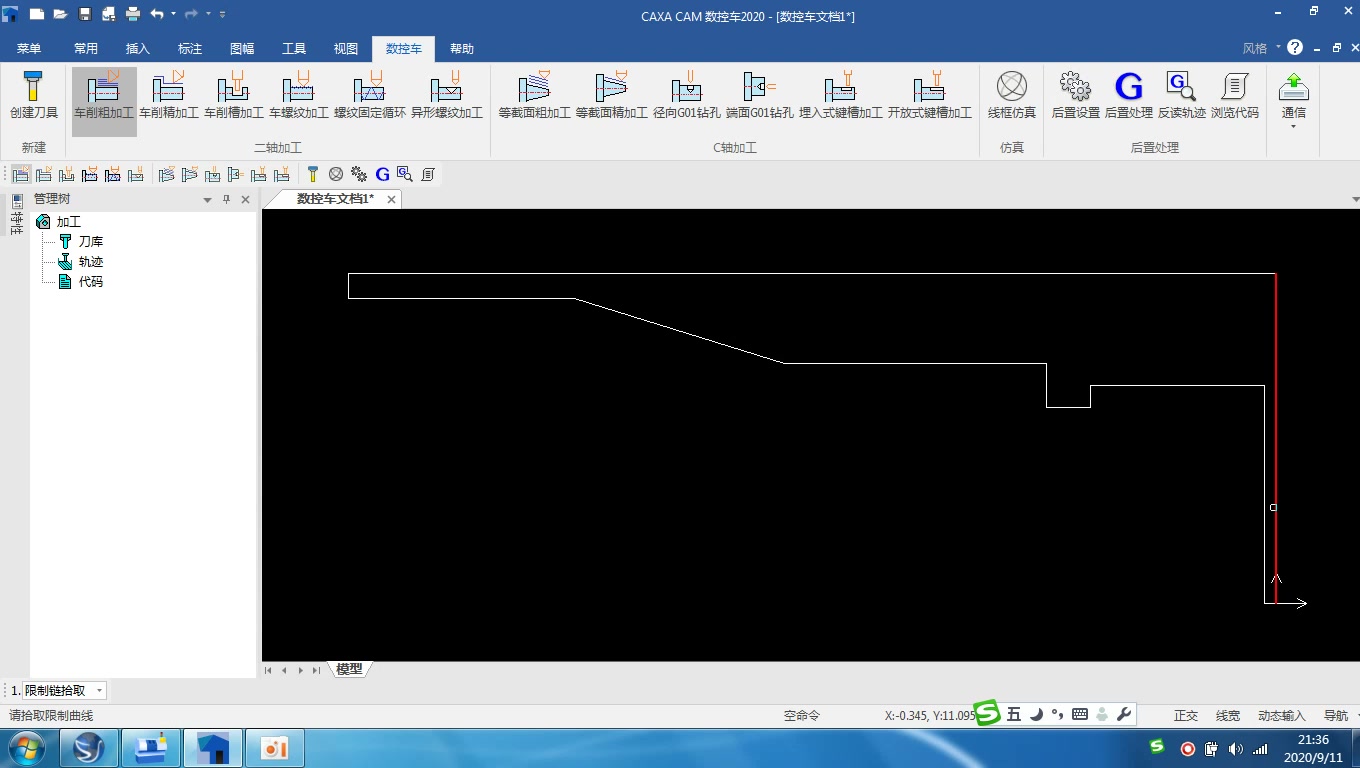Click the 创建刀具 create tool icon
The height and width of the screenshot is (768, 1360).
click(34, 97)
